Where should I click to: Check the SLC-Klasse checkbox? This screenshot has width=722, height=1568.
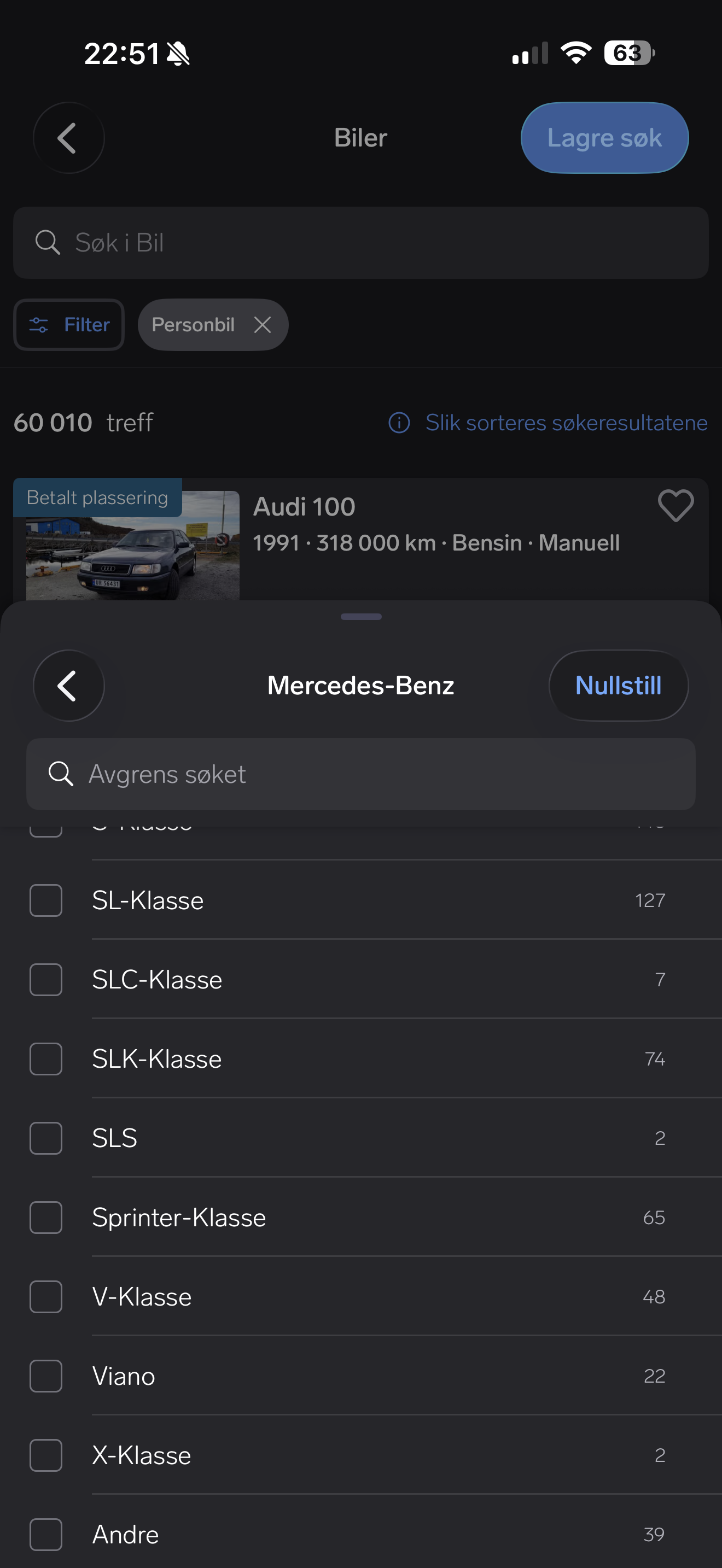coord(45,979)
